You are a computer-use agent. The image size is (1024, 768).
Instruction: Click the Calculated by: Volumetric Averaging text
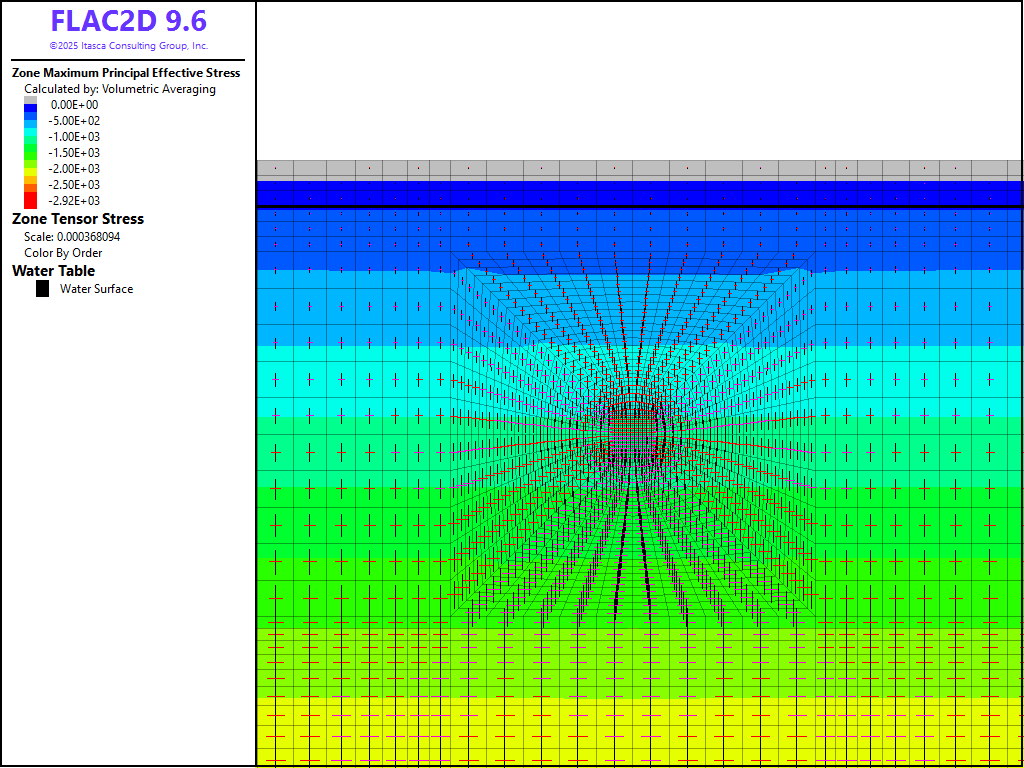click(x=119, y=89)
